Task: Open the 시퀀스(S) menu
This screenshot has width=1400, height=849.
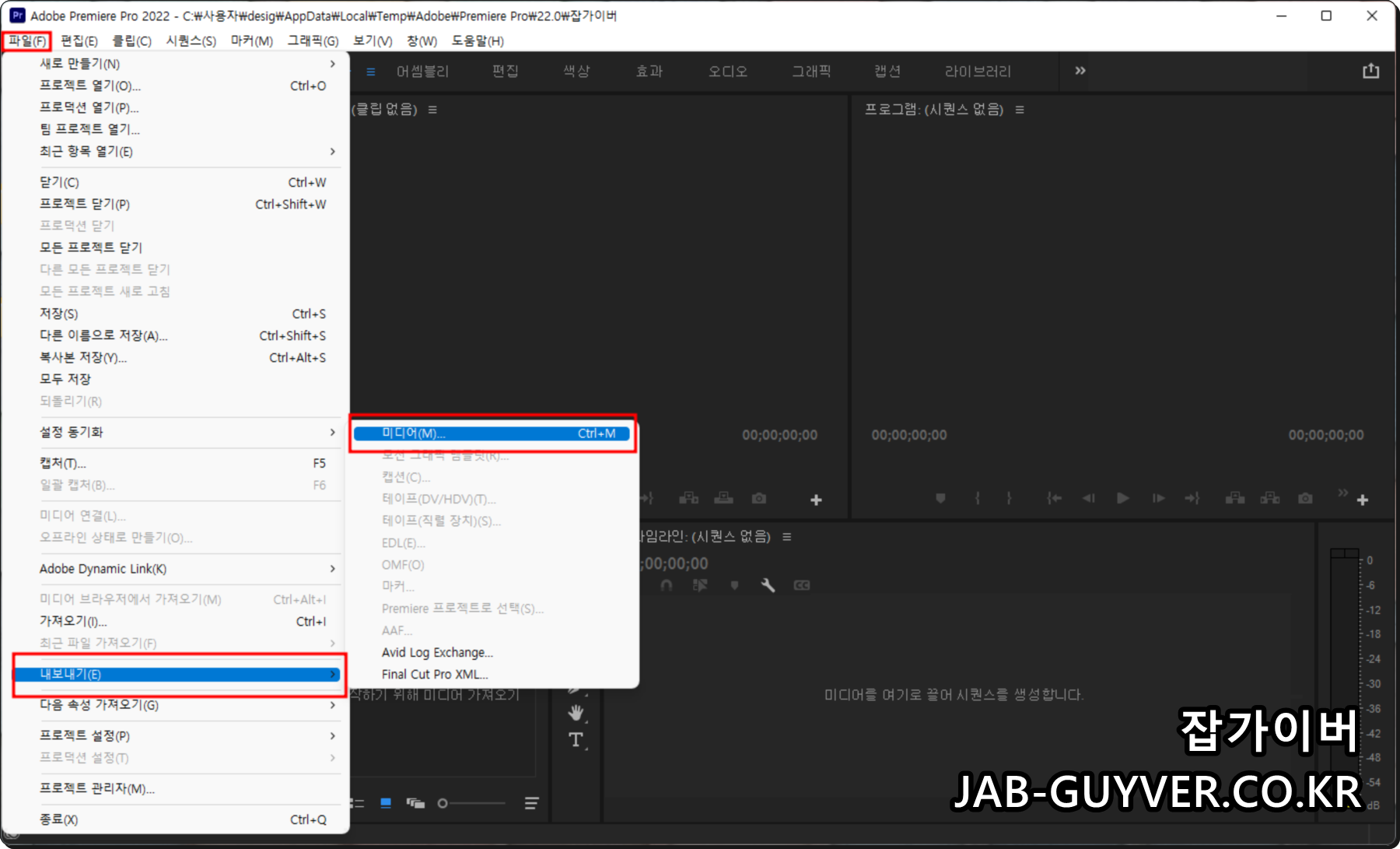Action: pos(191,40)
